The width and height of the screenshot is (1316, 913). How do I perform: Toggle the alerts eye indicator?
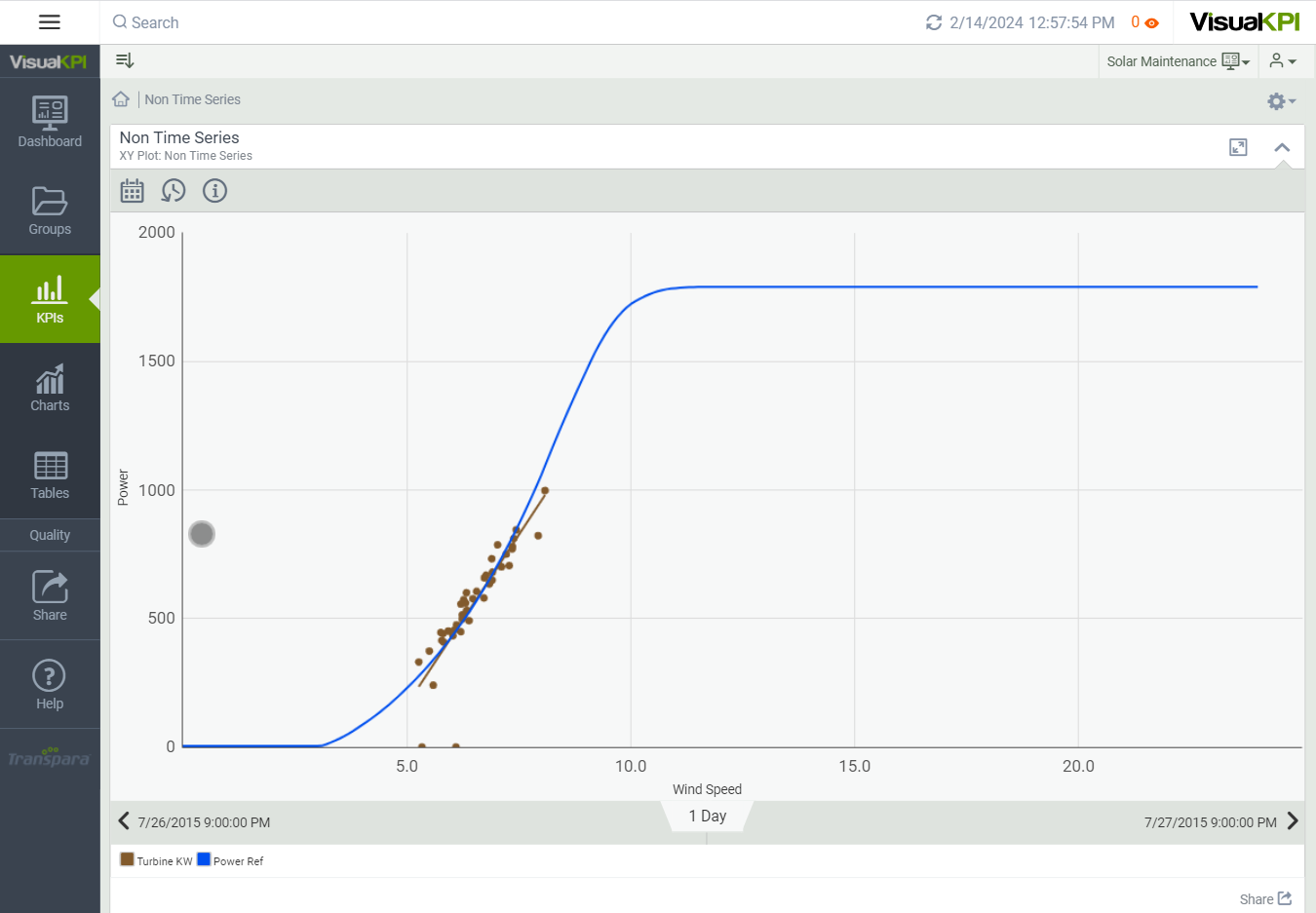pyautogui.click(x=1151, y=23)
